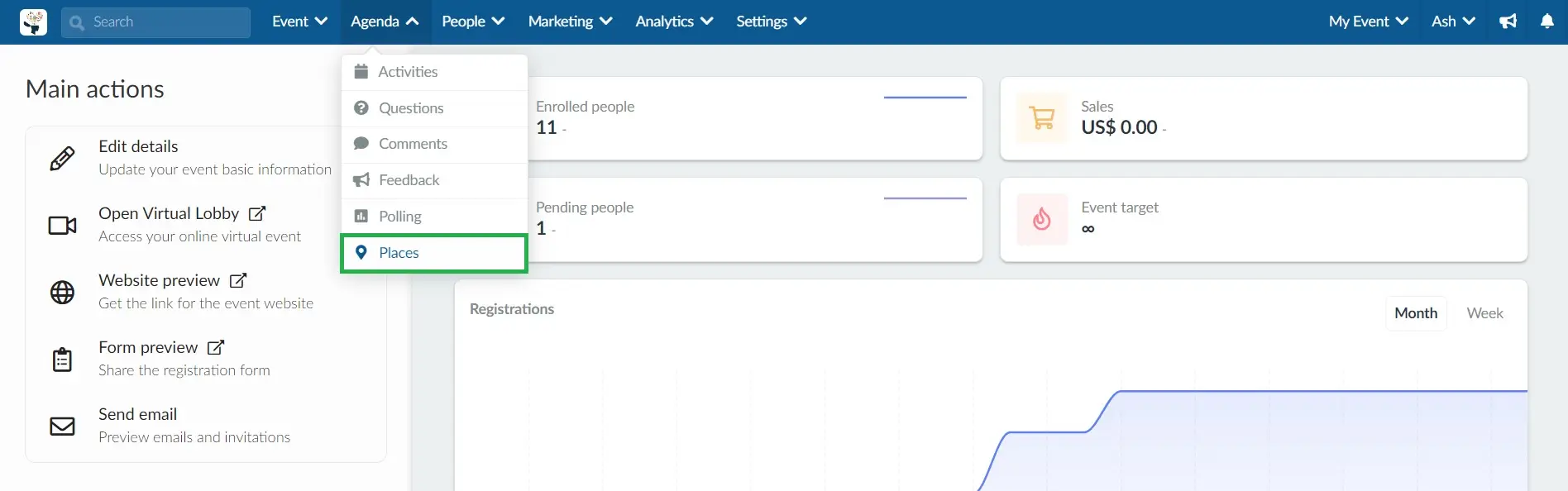Click the globe icon for Website preview
Viewport: 1568px width, 491px height.
coord(62,292)
